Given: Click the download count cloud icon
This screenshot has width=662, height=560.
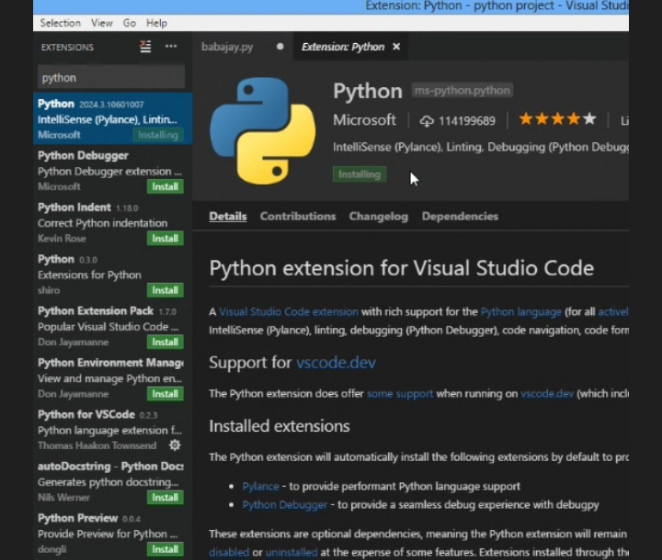Looking at the screenshot, I should [x=426, y=122].
